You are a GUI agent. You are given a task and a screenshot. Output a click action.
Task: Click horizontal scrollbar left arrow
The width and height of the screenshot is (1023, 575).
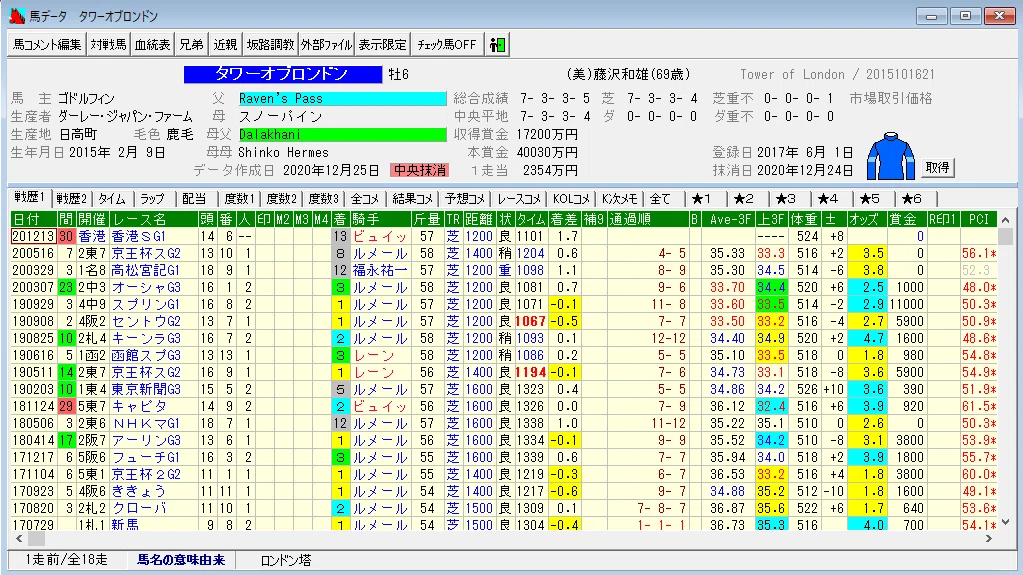(19, 538)
